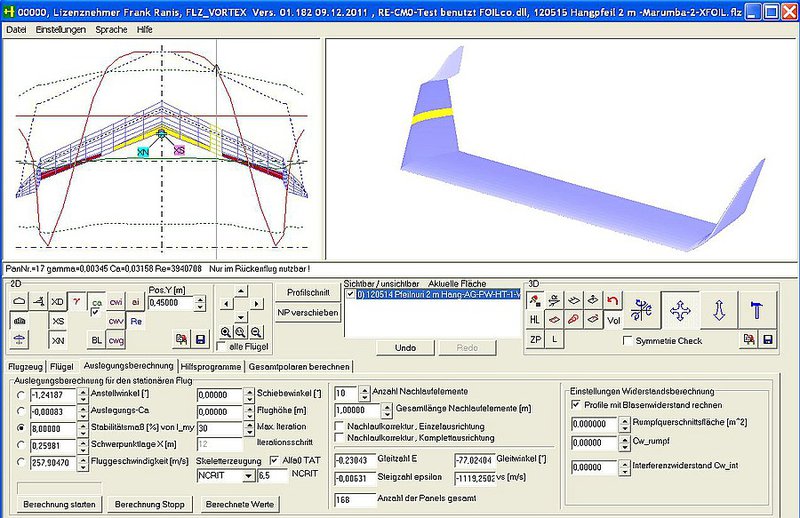
Task: Click the vertical double-arrow 3D tool
Action: click(719, 310)
